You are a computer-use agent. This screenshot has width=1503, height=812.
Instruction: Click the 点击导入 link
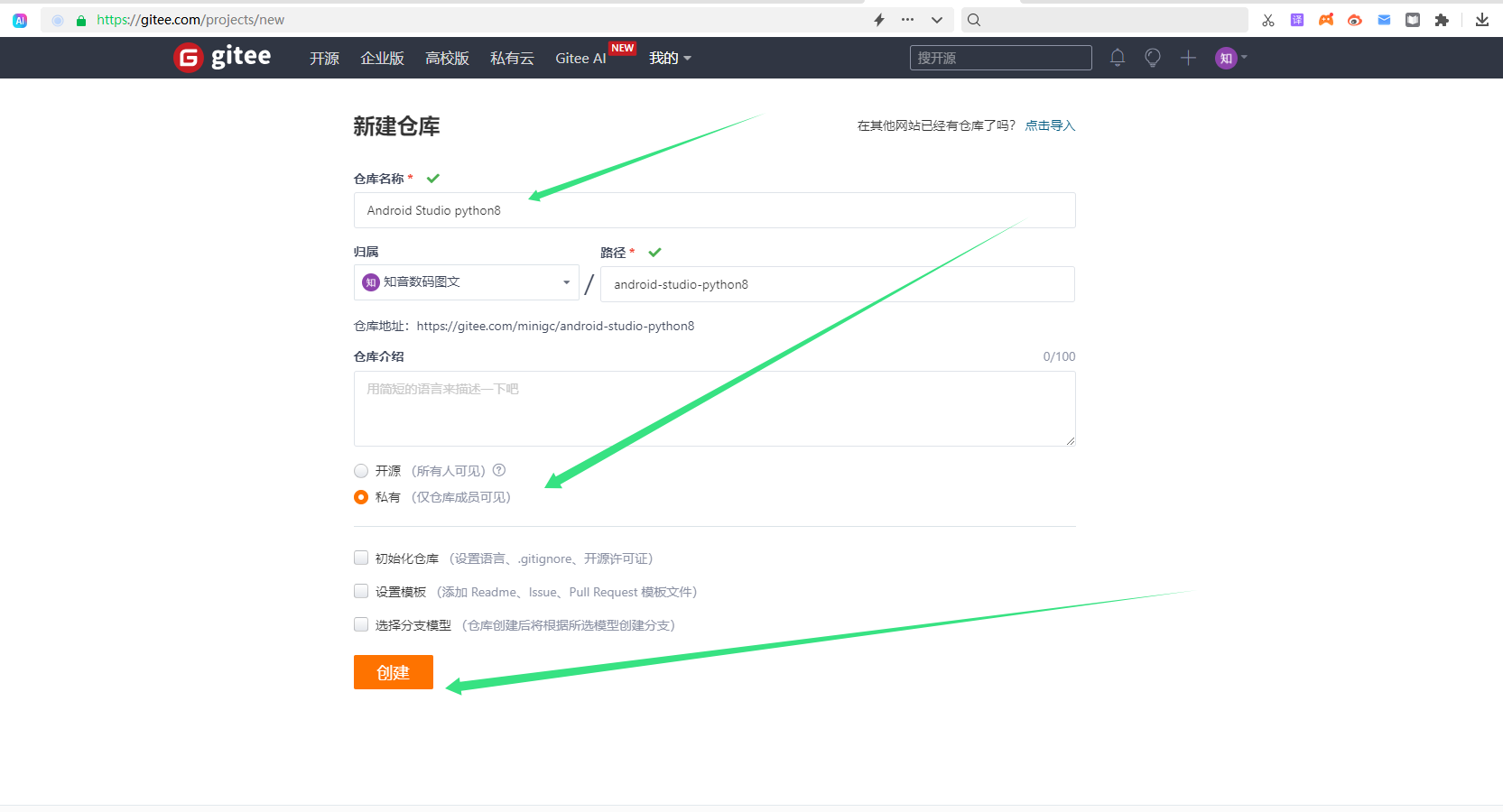(x=1050, y=125)
